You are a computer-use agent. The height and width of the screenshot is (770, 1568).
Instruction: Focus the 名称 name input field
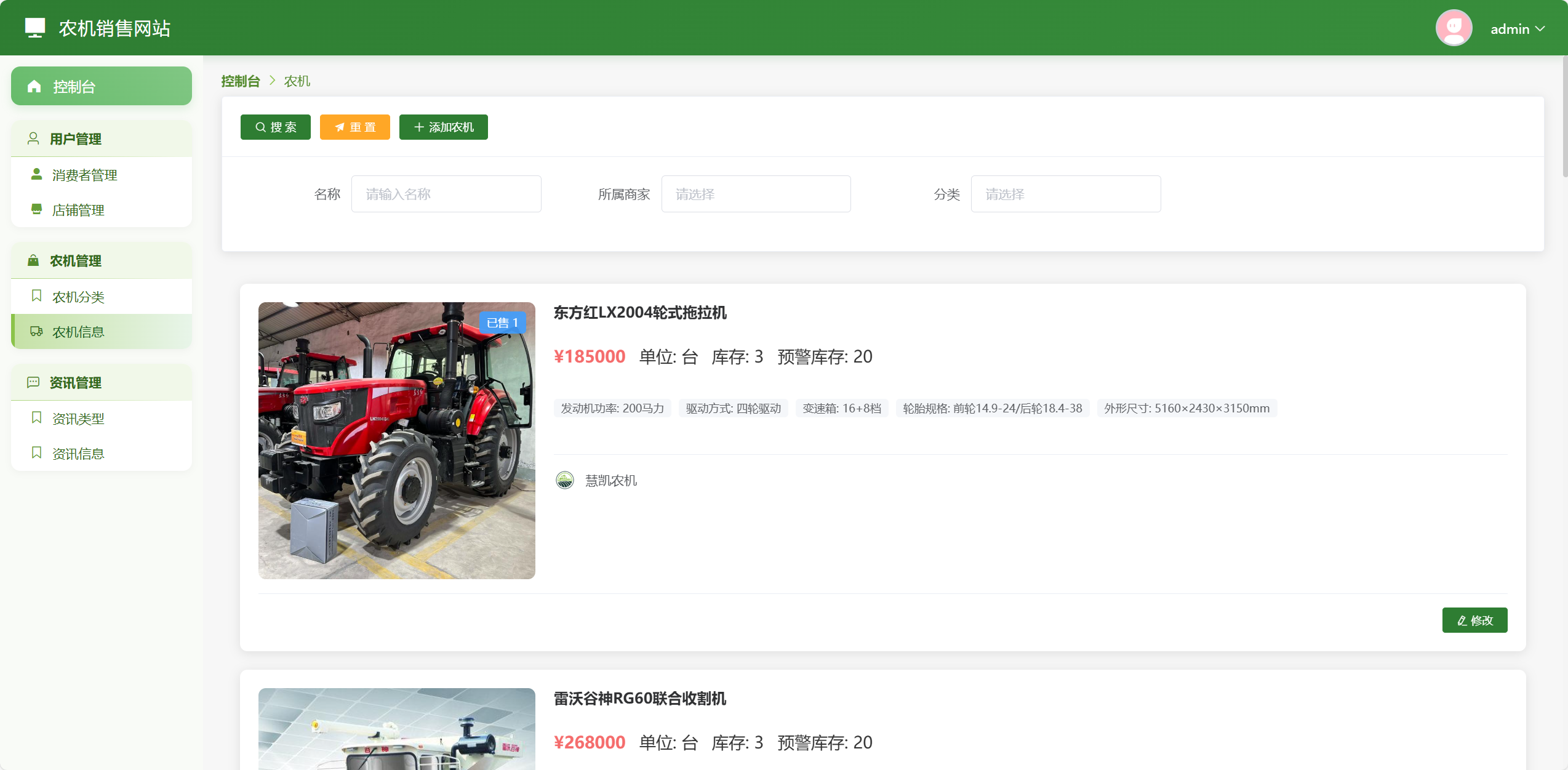coord(446,194)
